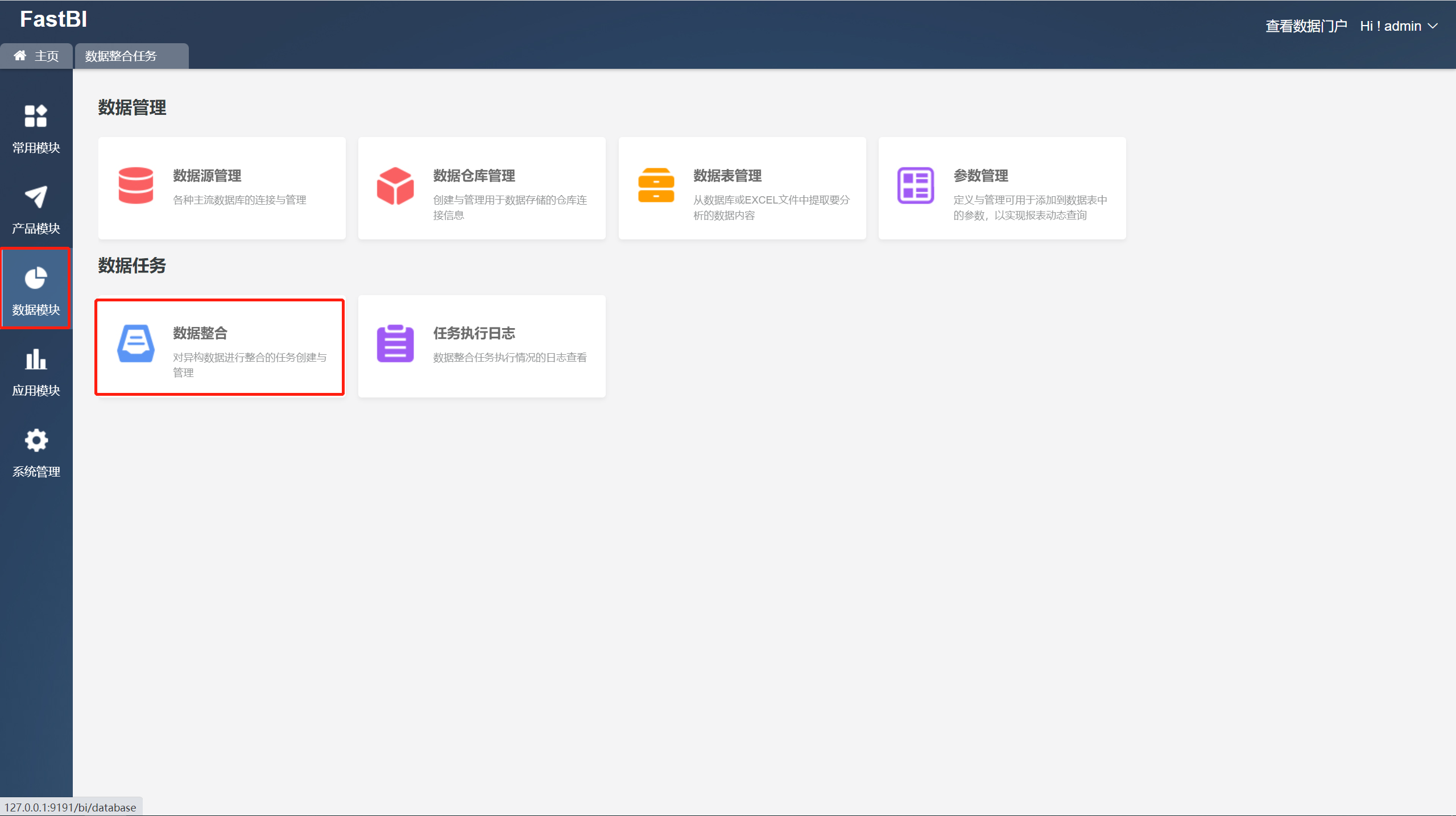Click the red cube 数据仓库管理 icon

point(395,185)
